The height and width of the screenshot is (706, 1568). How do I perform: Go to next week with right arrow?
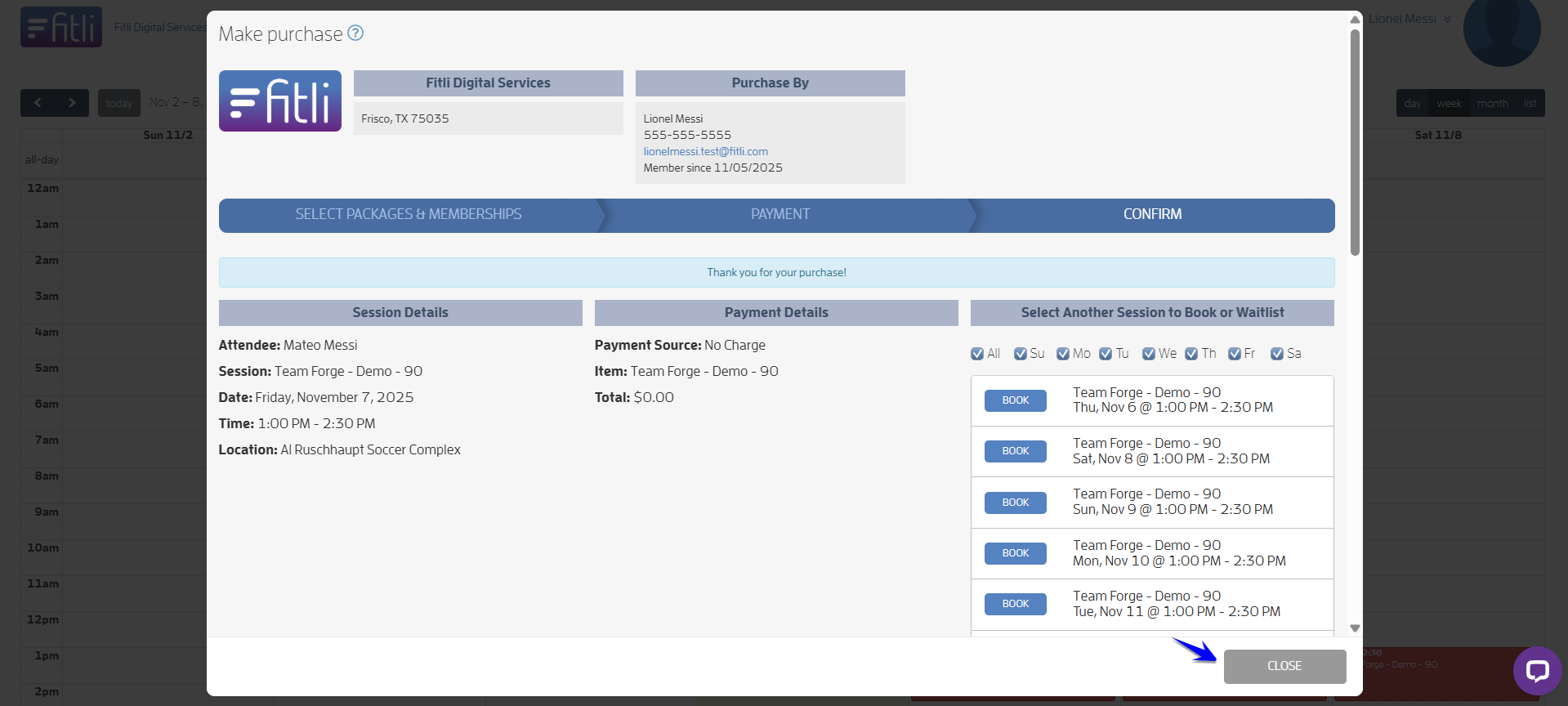click(x=72, y=103)
